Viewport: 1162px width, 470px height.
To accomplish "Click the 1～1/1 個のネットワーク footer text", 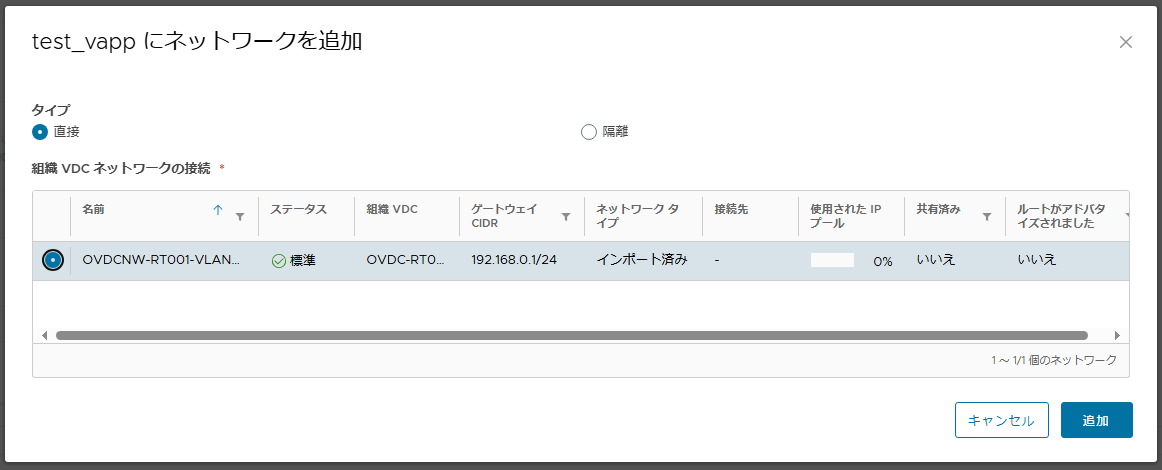I will [1054, 360].
